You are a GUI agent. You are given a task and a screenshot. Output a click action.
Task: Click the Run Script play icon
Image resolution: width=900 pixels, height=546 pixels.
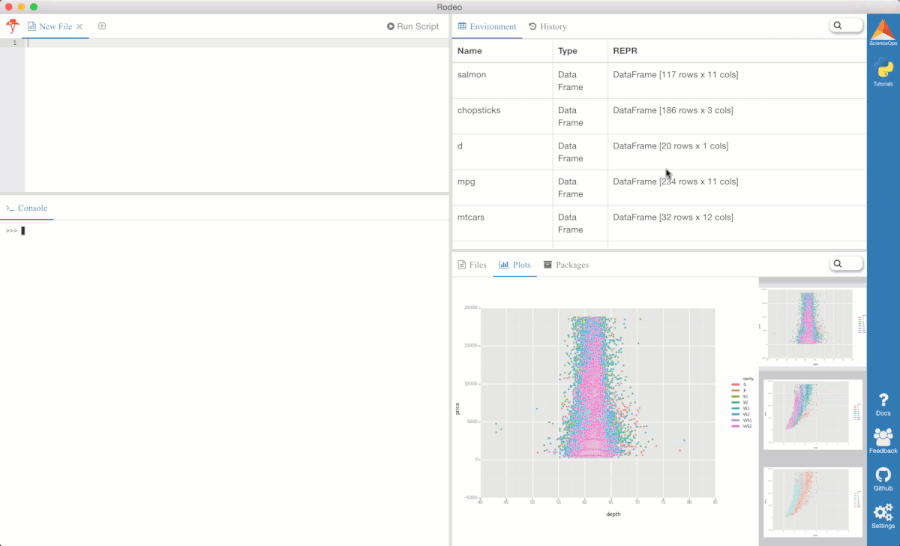(390, 26)
